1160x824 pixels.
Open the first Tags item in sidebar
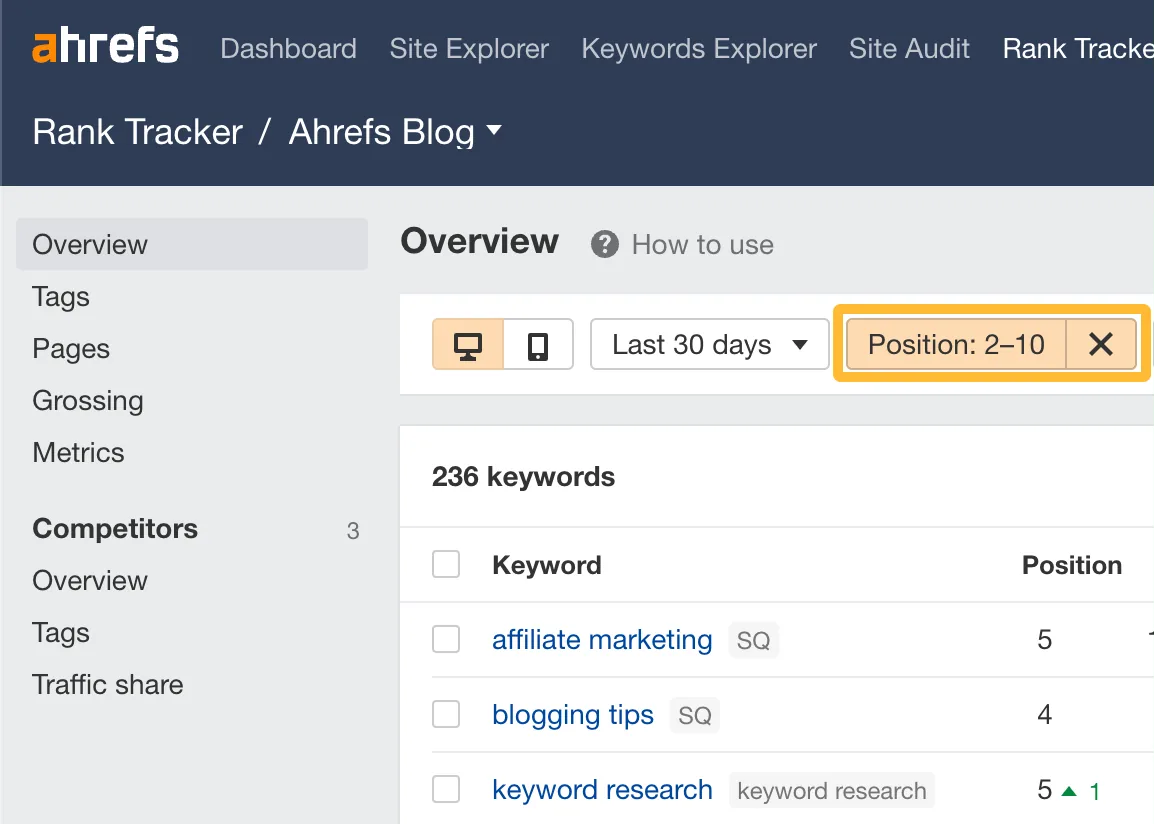coord(61,297)
